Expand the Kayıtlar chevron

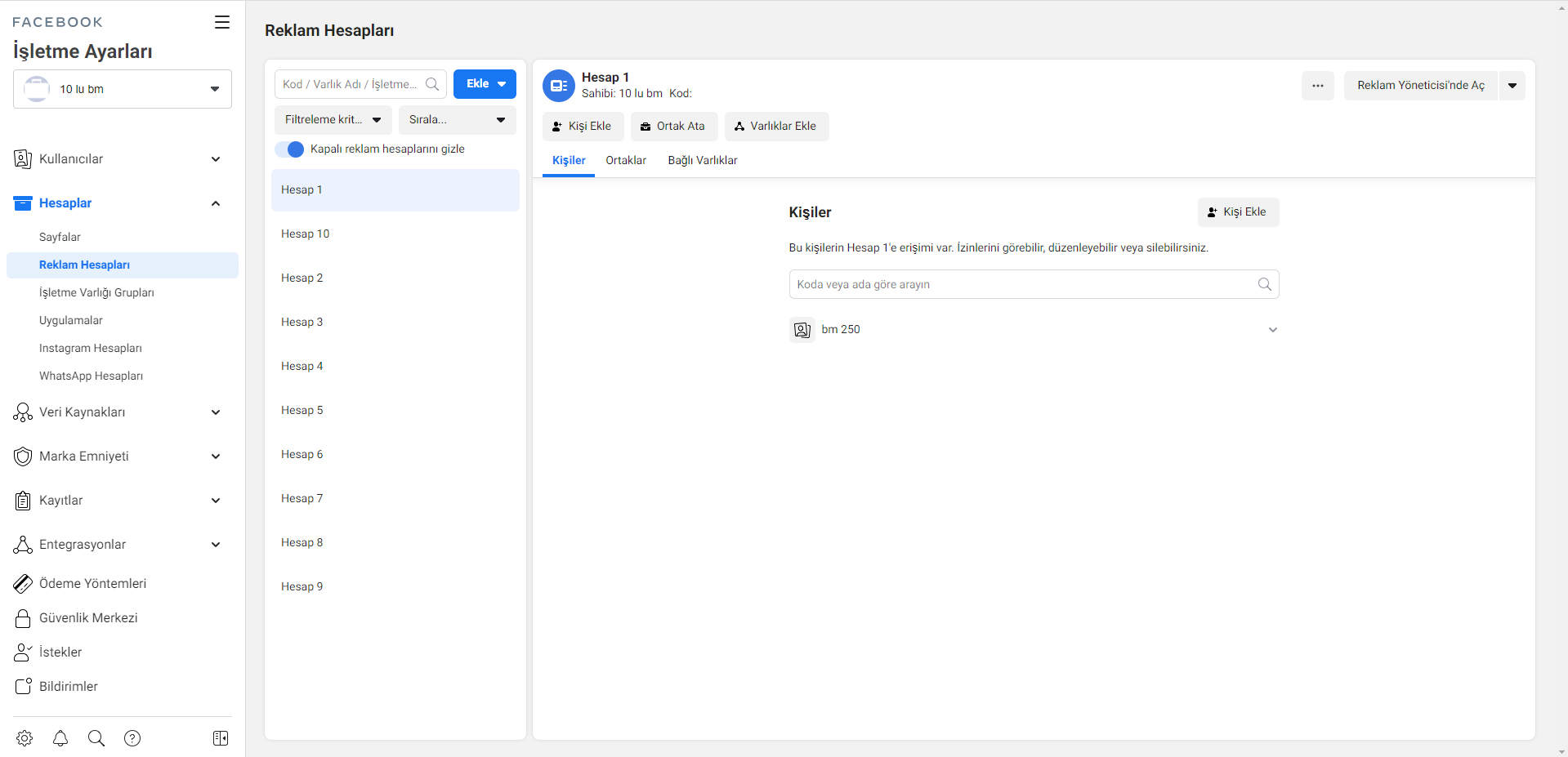216,501
